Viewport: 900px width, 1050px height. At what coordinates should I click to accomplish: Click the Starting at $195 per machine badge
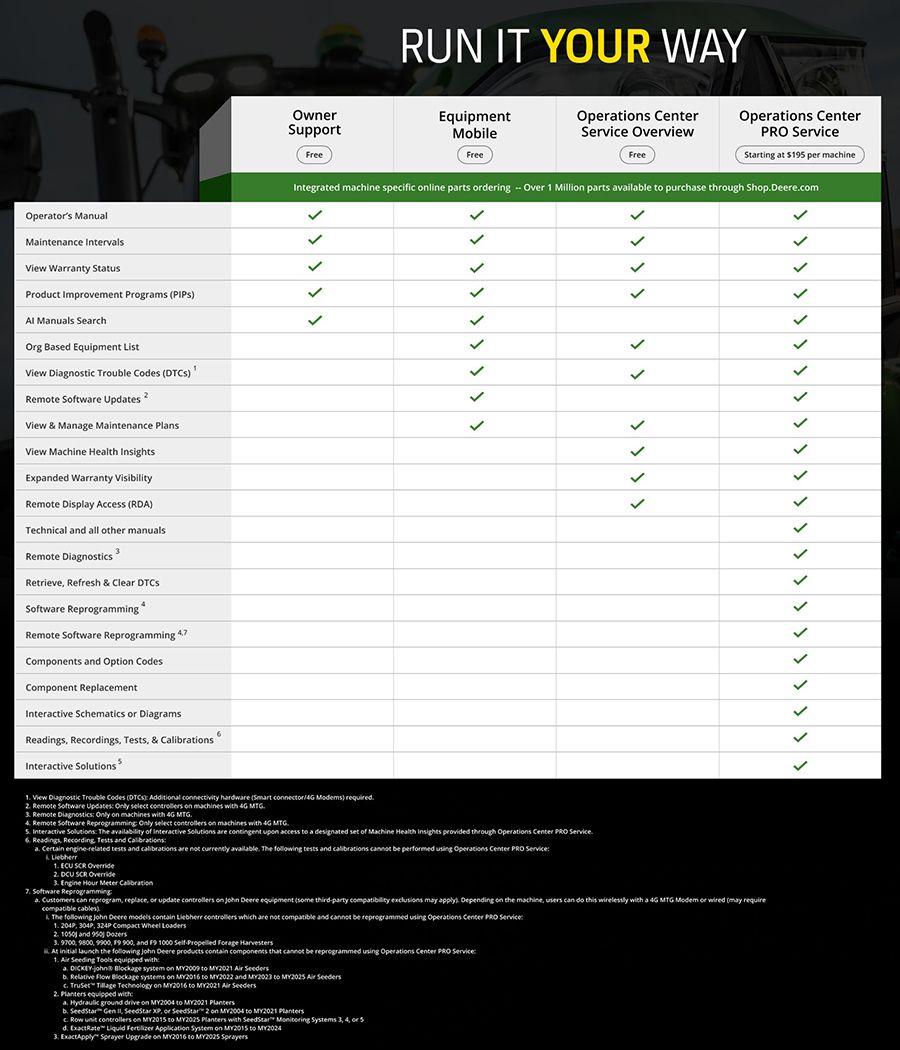pyautogui.click(x=800, y=155)
